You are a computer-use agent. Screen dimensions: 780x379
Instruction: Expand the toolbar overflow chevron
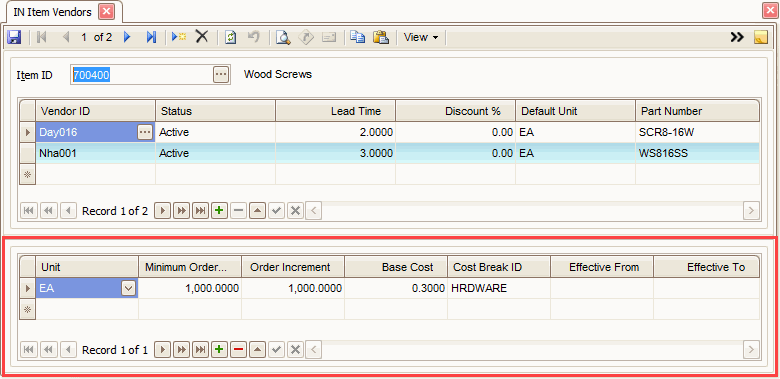tap(737, 37)
